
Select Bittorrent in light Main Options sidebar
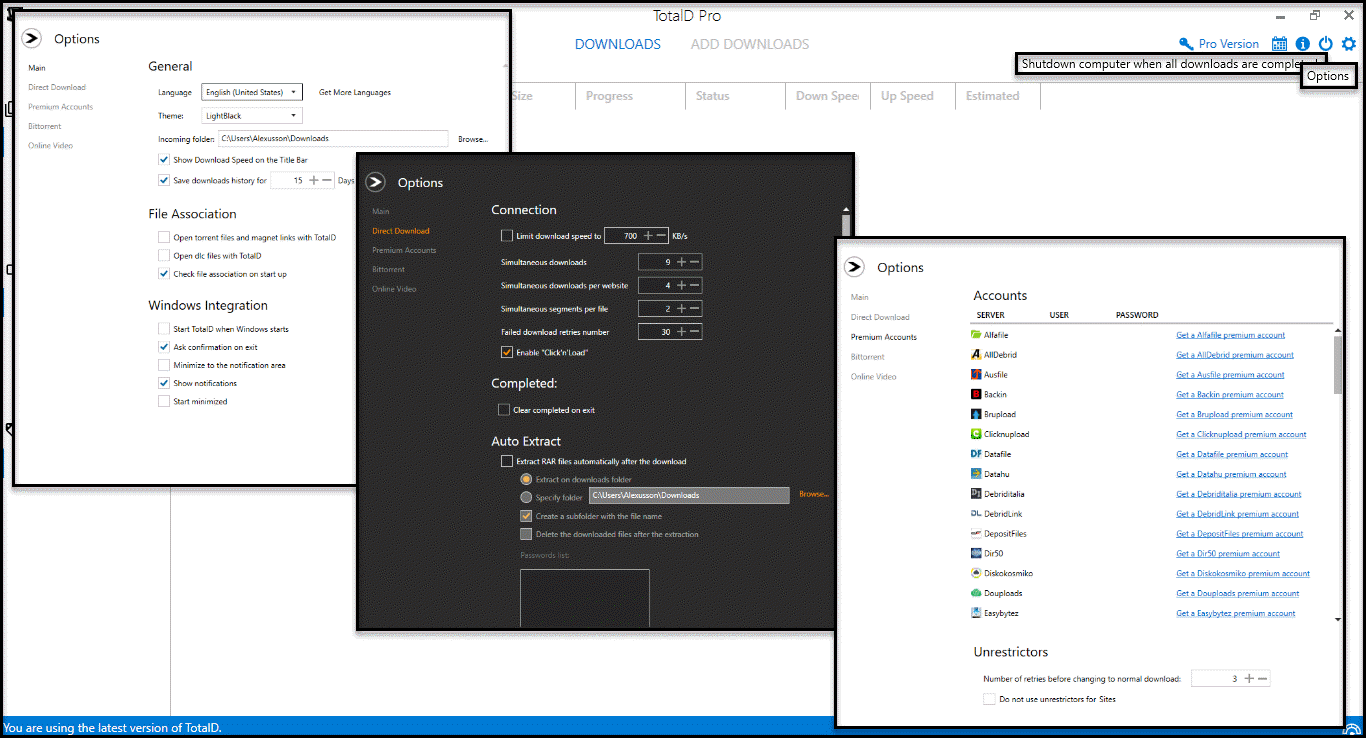click(x=45, y=126)
